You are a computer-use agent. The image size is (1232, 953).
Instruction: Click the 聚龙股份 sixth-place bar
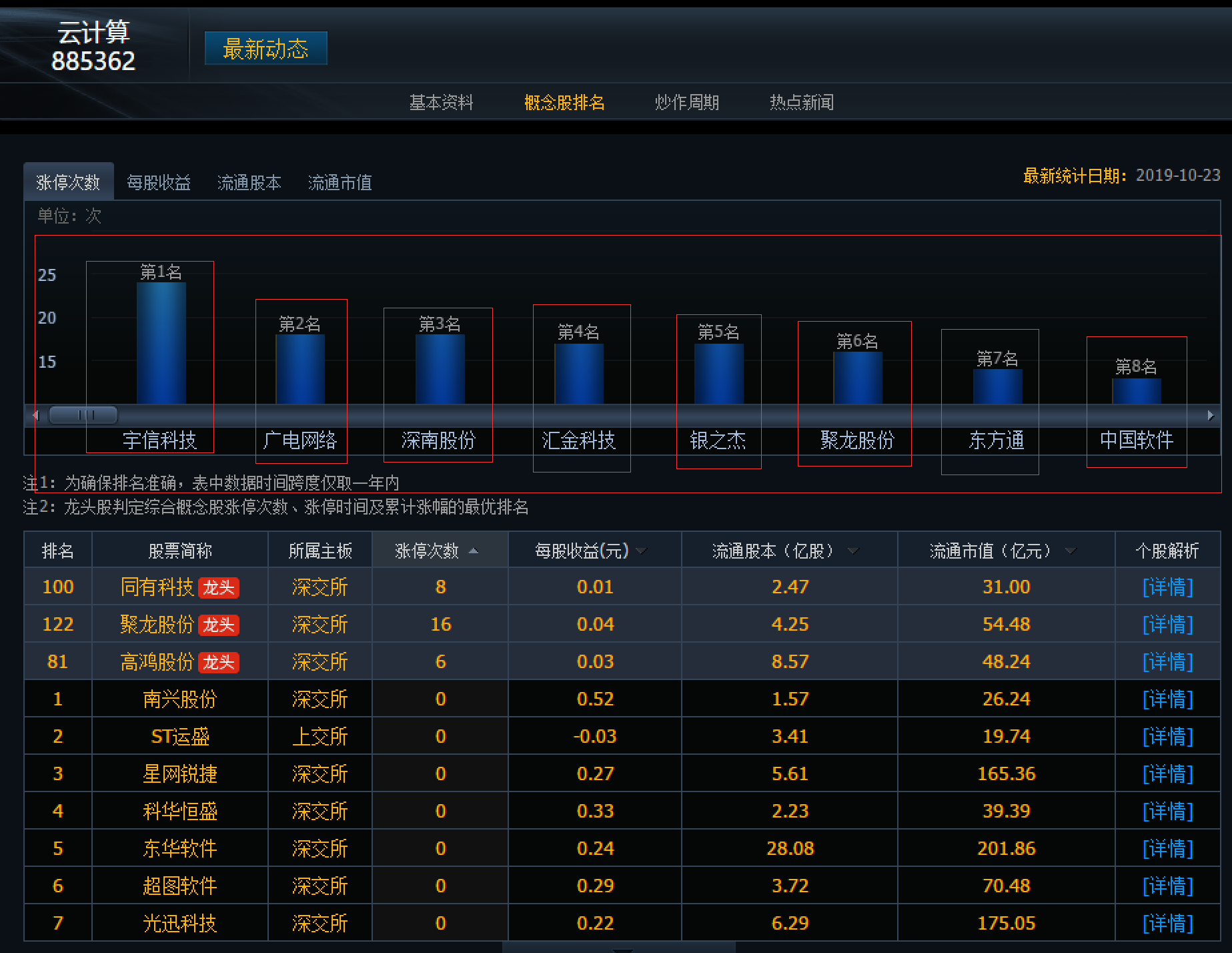[x=858, y=378]
